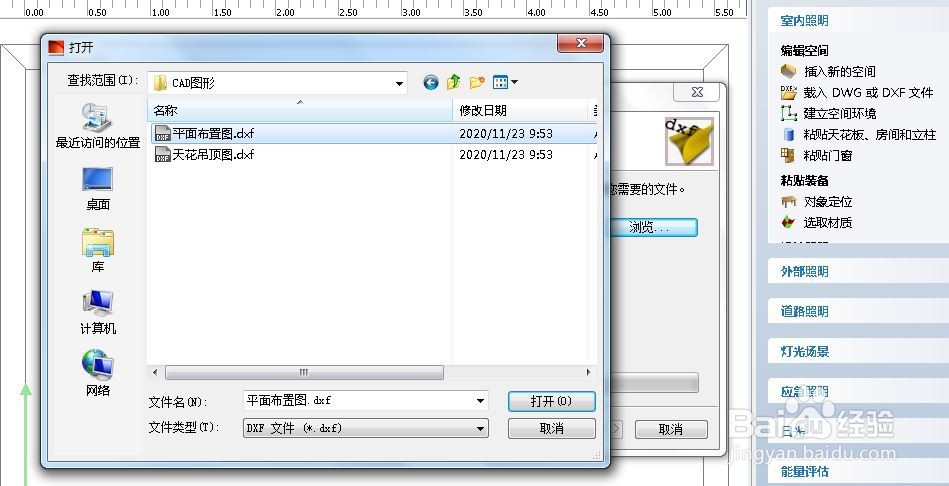Go back using the blue back arrow icon
The image size is (949, 486).
click(431, 82)
